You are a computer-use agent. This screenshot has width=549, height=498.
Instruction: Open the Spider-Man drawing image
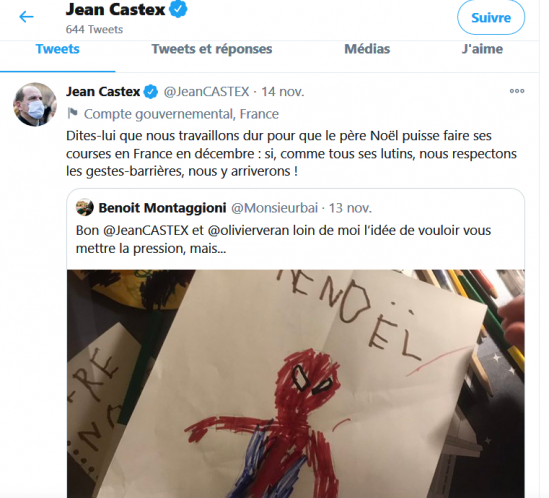pos(296,383)
